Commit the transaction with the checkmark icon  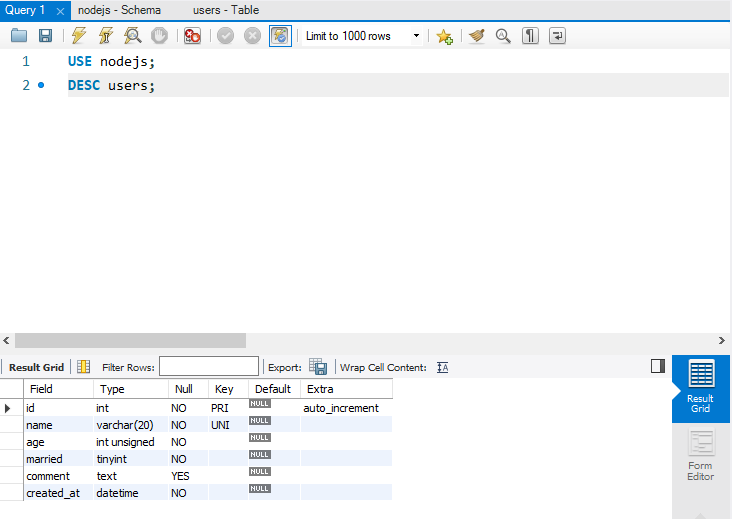[225, 35]
